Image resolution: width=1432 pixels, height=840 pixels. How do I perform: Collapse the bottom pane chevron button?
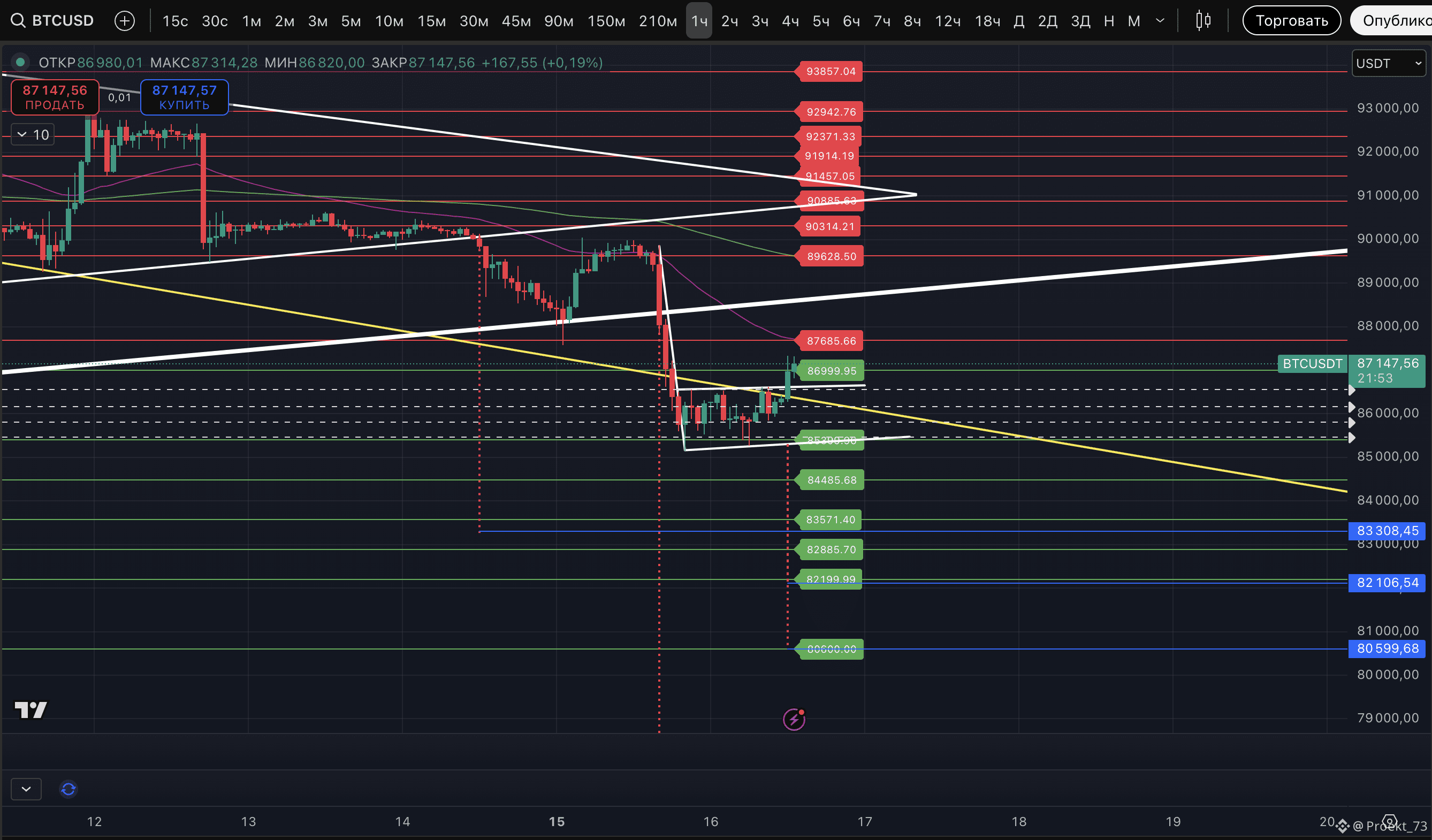[x=26, y=789]
